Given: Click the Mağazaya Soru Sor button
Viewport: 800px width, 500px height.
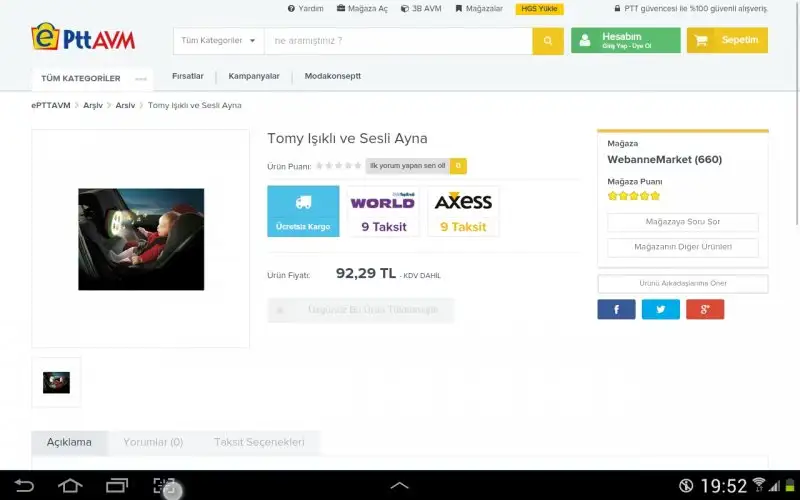Looking at the screenshot, I should tap(683, 222).
